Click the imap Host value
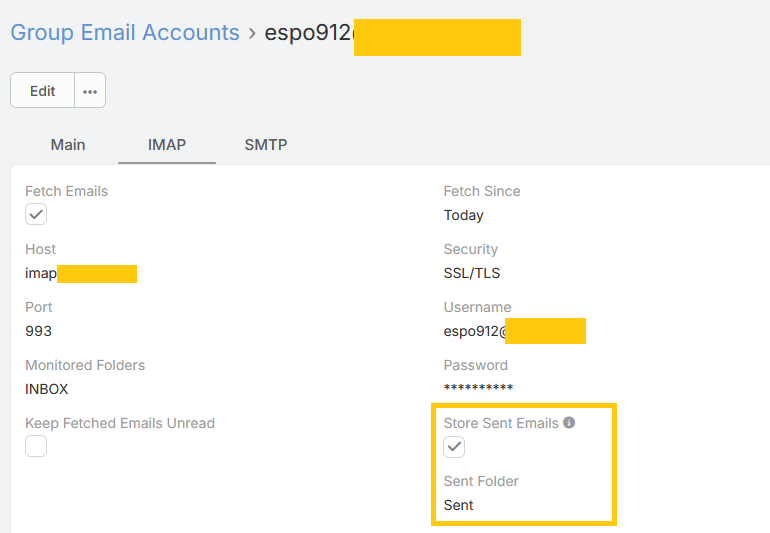The image size is (770, 533). (x=41, y=273)
